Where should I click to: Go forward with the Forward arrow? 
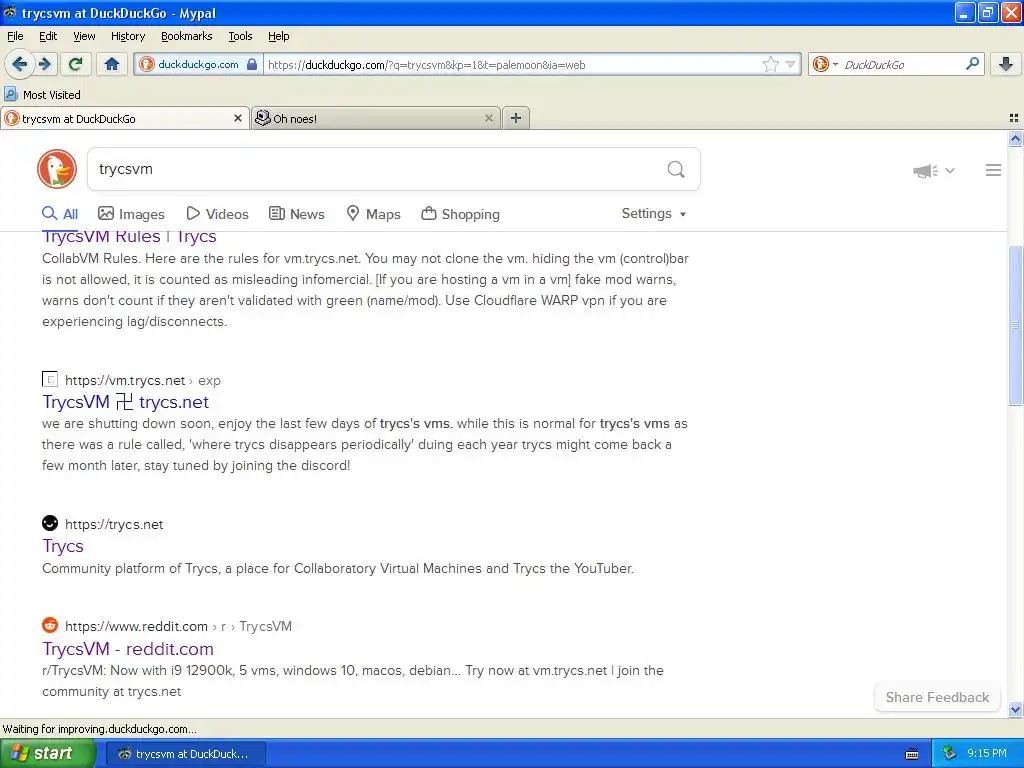44,64
